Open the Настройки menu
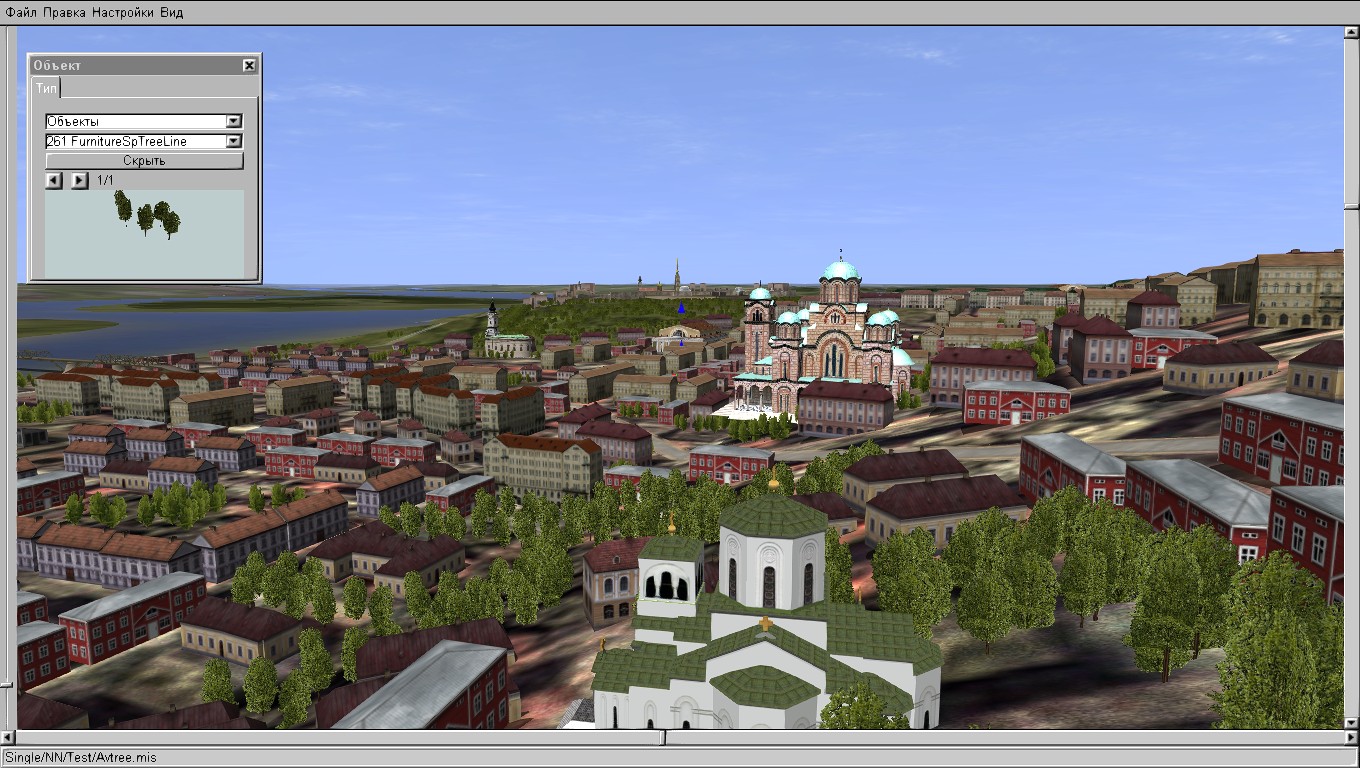The image size is (1360, 768). (x=123, y=13)
